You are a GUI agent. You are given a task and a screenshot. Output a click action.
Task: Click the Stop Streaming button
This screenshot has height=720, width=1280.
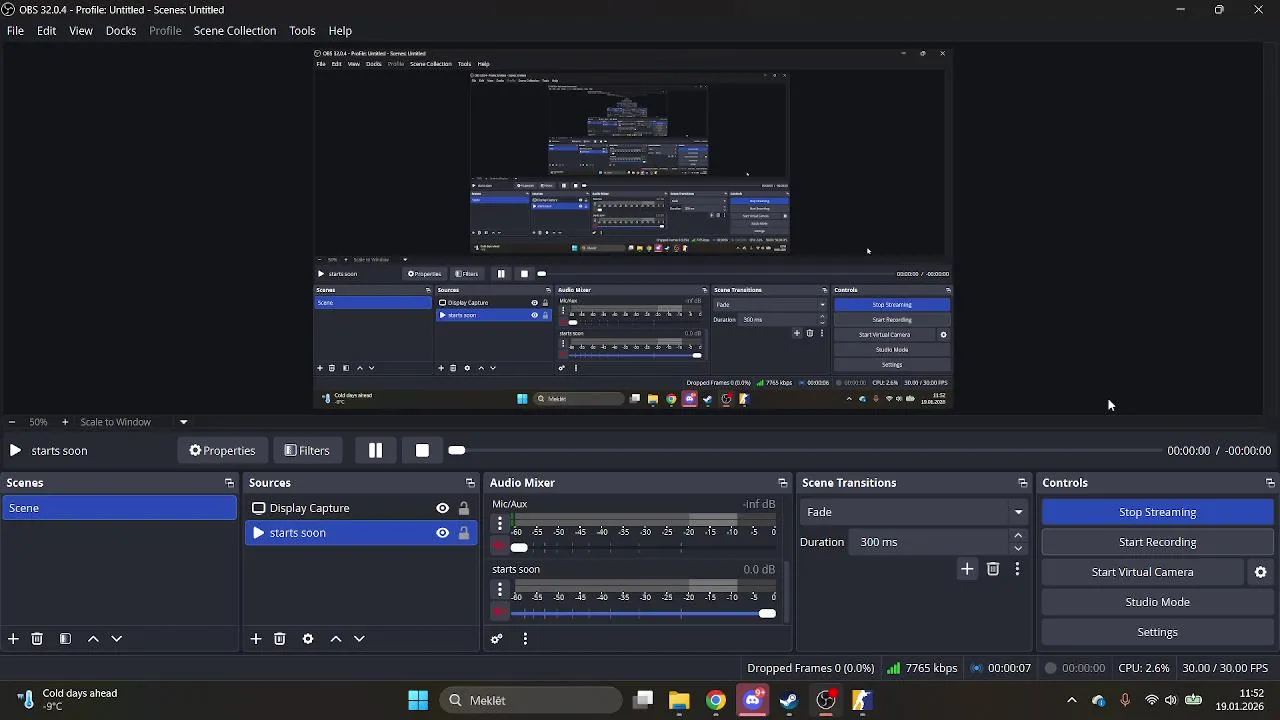pyautogui.click(x=1157, y=512)
